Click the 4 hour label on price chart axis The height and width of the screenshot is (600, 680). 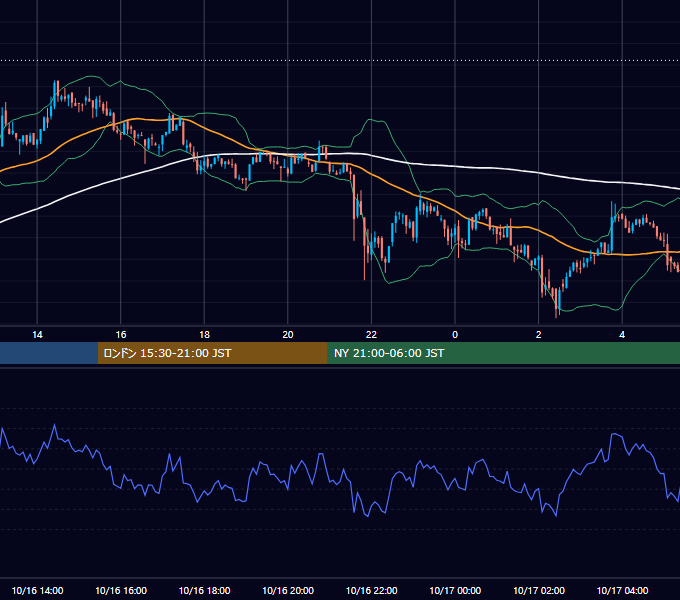click(622, 335)
